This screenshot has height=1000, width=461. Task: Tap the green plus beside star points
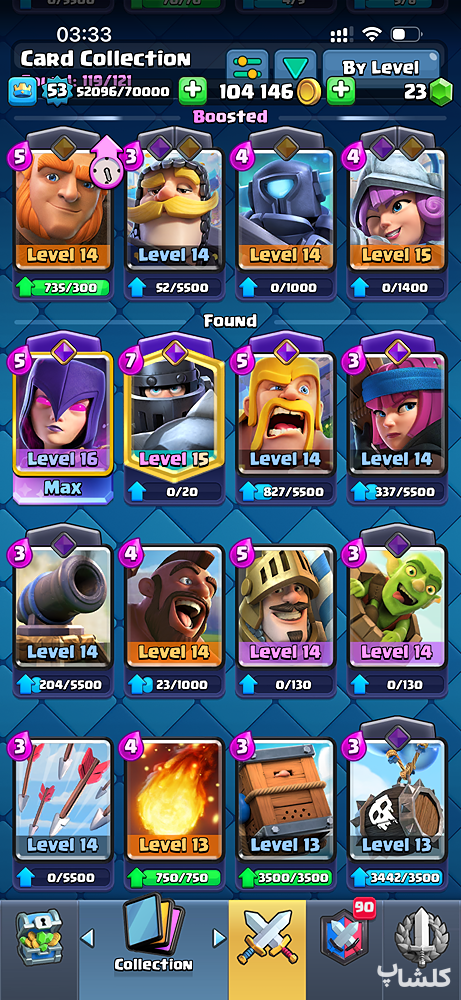tap(193, 91)
